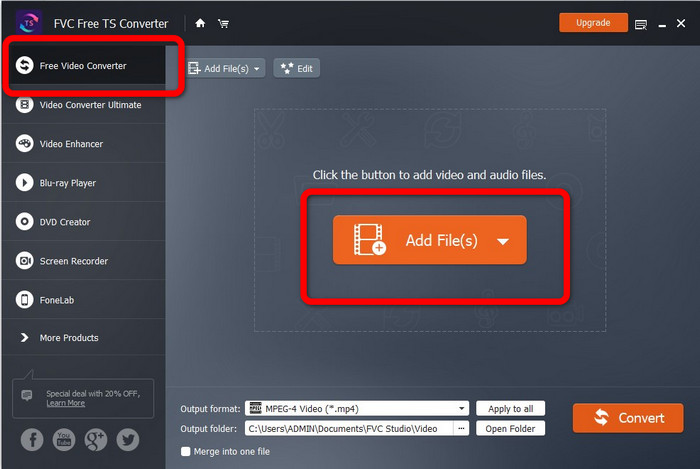Click the FoneLab phone icon
This screenshot has width=700, height=469.
point(25,299)
